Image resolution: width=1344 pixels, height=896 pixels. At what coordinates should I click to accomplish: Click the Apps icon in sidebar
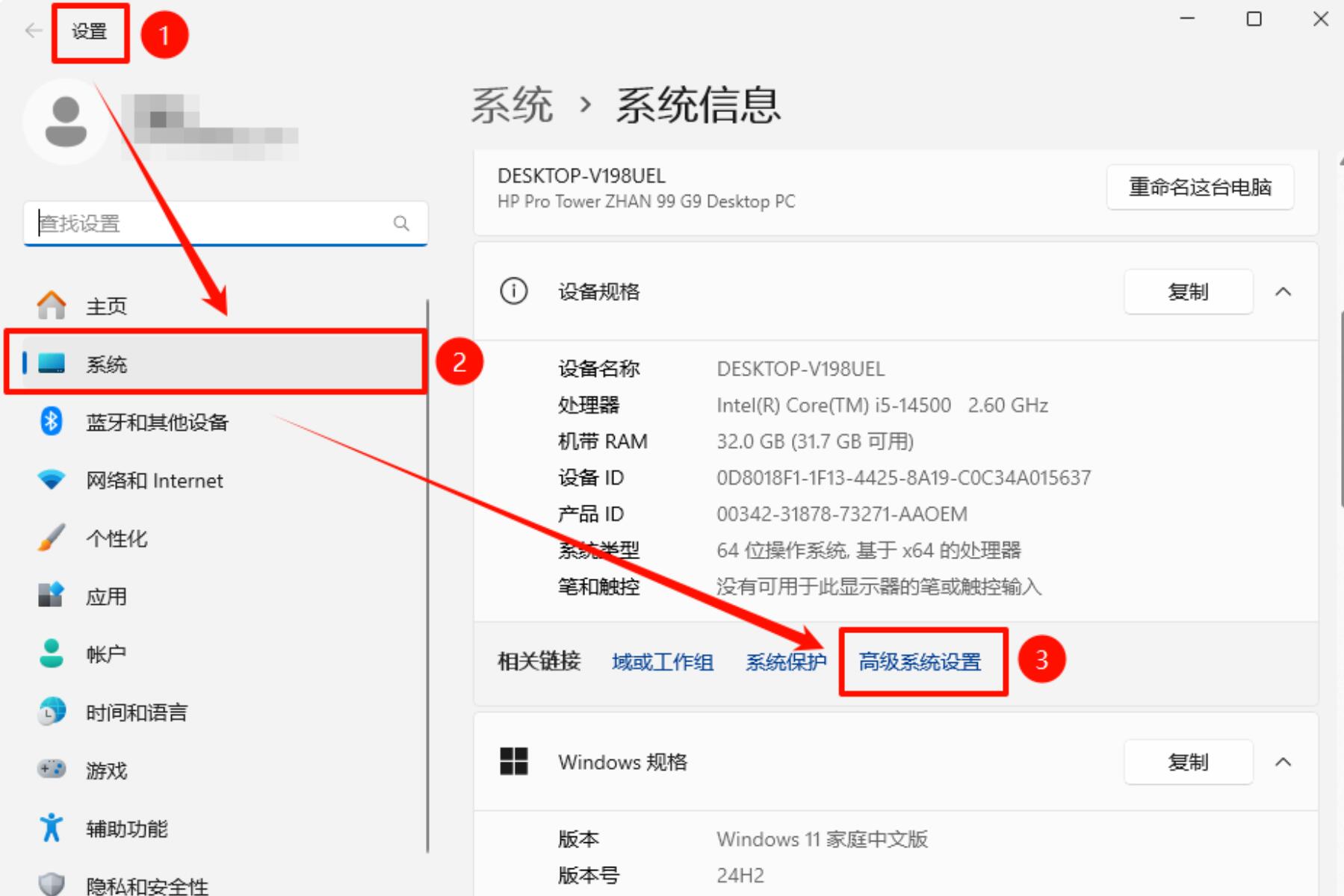click(51, 596)
